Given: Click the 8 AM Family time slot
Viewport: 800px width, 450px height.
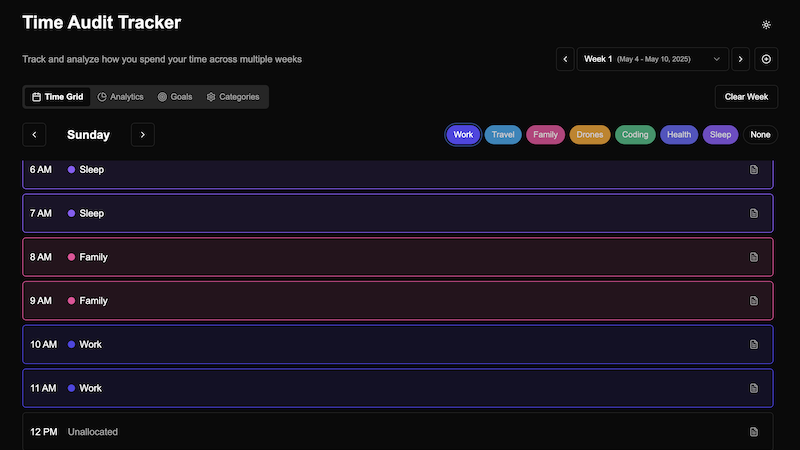Looking at the screenshot, I should click(398, 257).
